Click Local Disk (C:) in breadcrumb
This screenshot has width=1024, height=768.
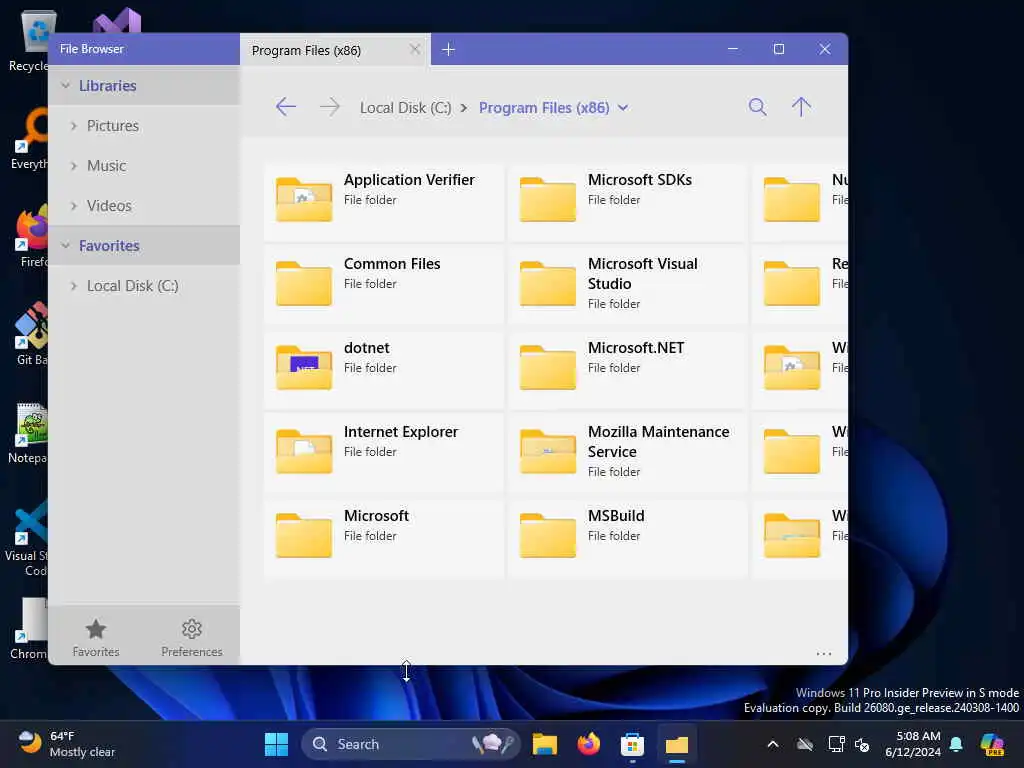tap(406, 108)
